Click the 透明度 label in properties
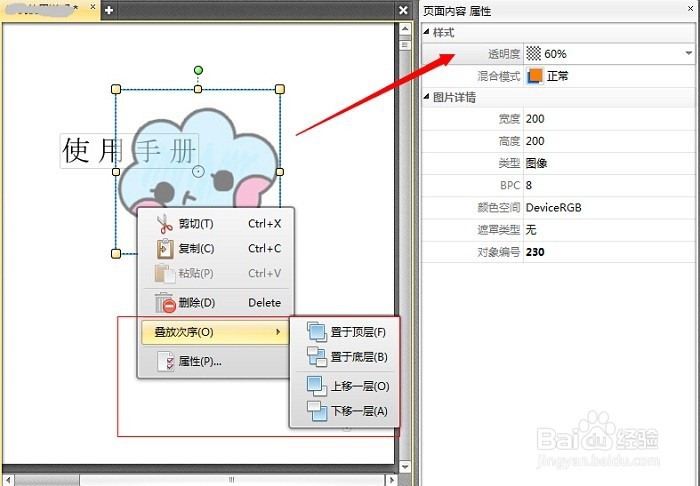The width and height of the screenshot is (700, 486). [504, 54]
